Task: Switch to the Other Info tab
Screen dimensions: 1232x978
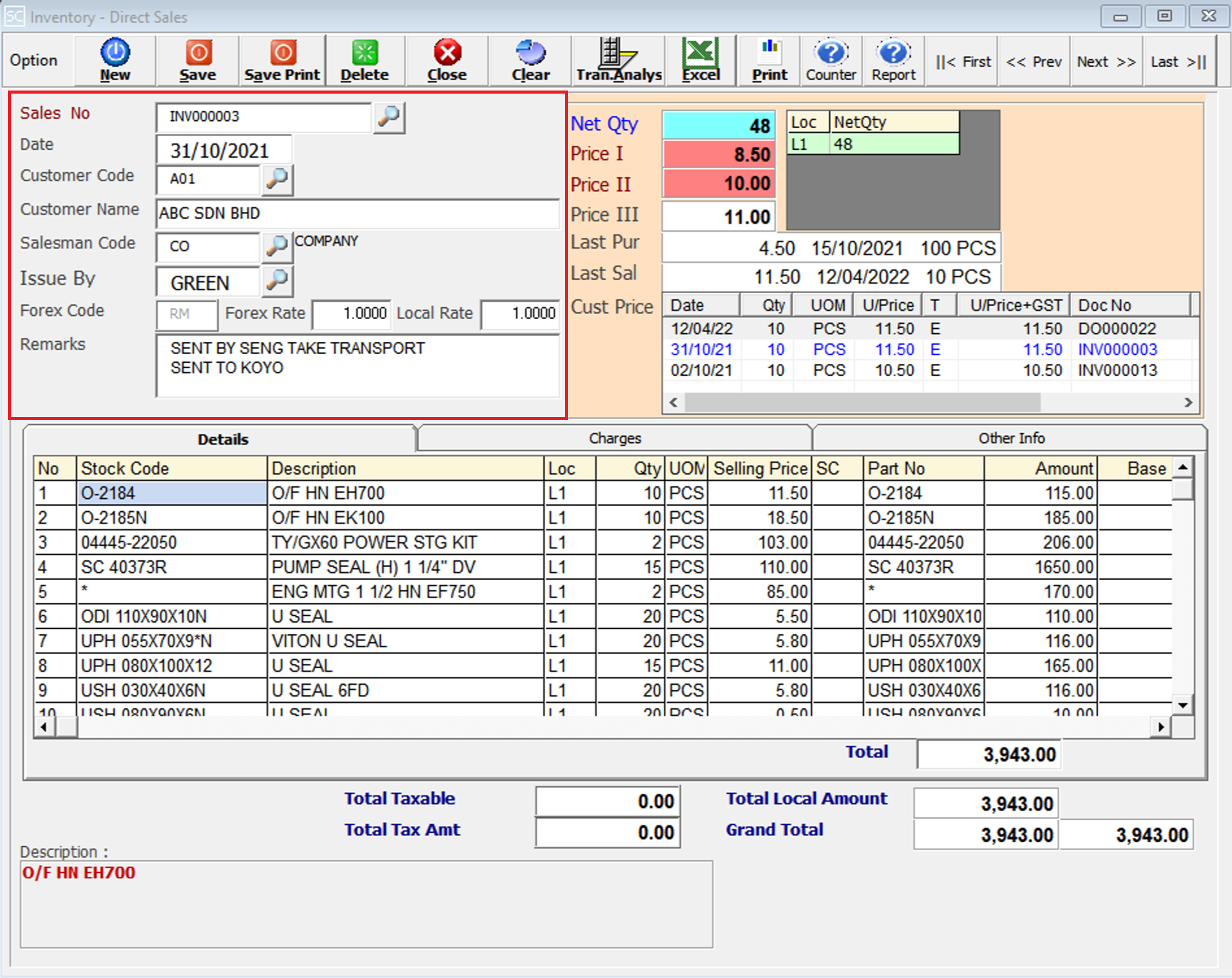Action: [x=1011, y=438]
